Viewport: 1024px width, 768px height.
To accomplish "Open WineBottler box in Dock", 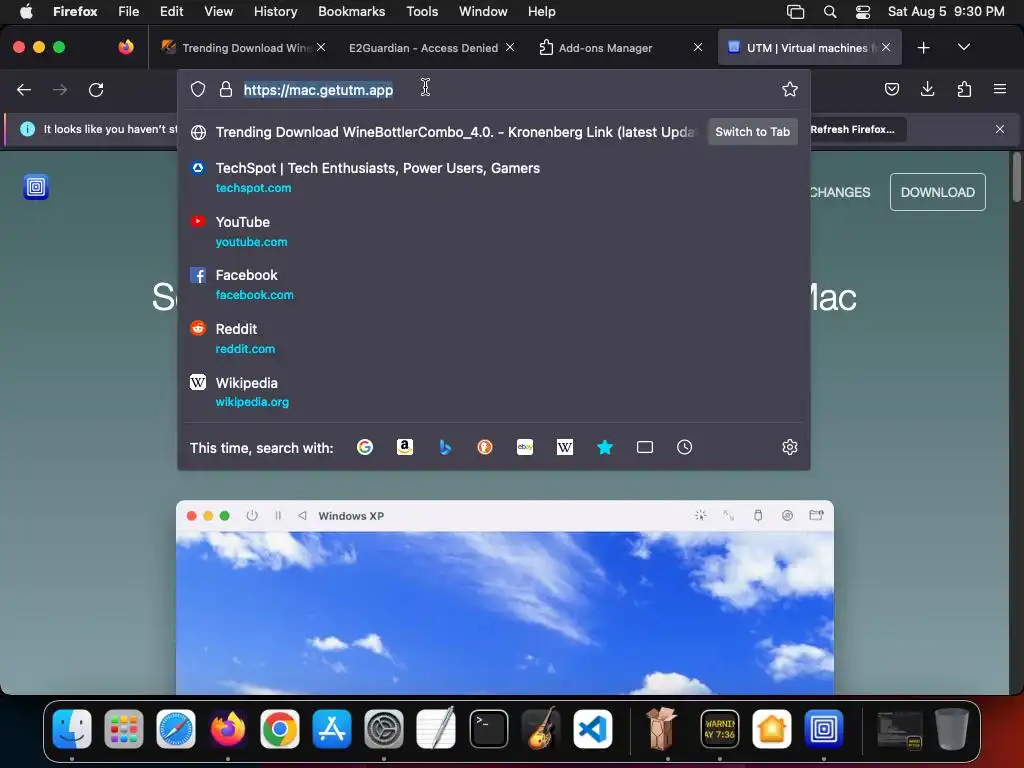I will 661,729.
